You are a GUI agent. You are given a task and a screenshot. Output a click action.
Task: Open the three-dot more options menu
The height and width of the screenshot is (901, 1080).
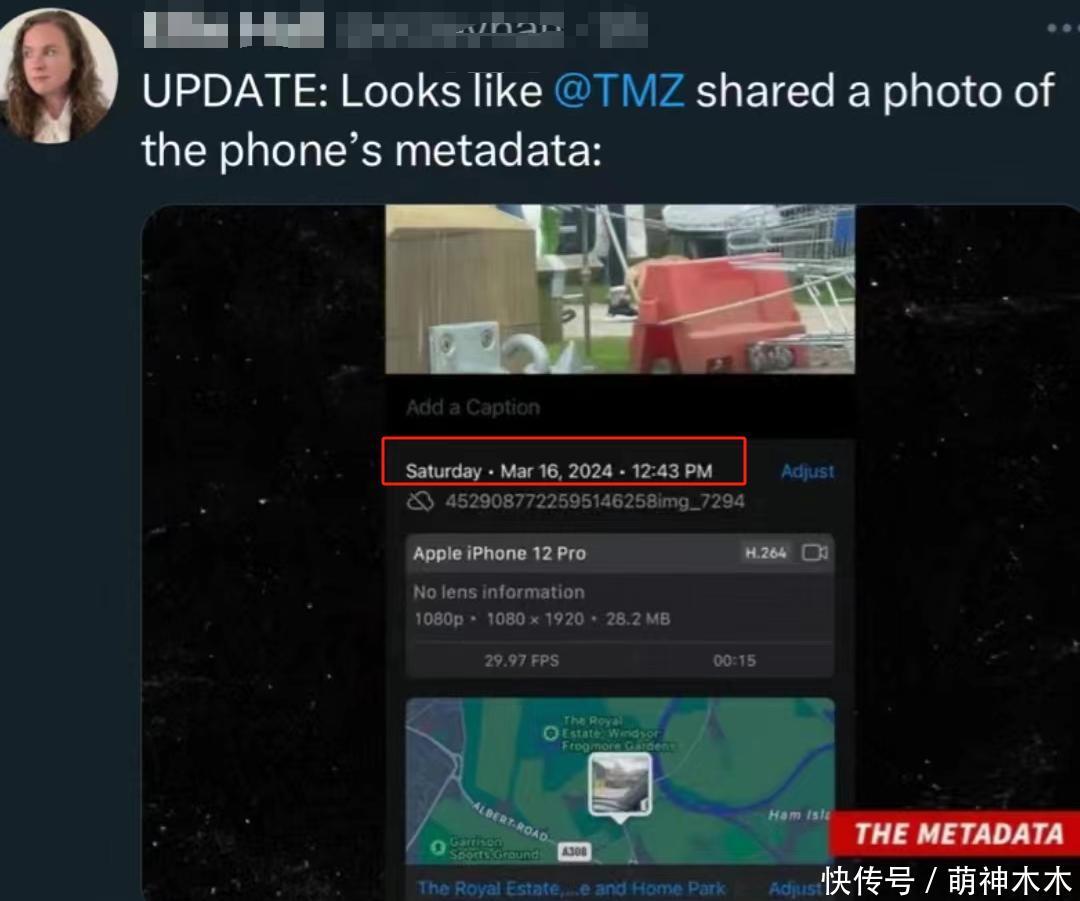click(1063, 28)
